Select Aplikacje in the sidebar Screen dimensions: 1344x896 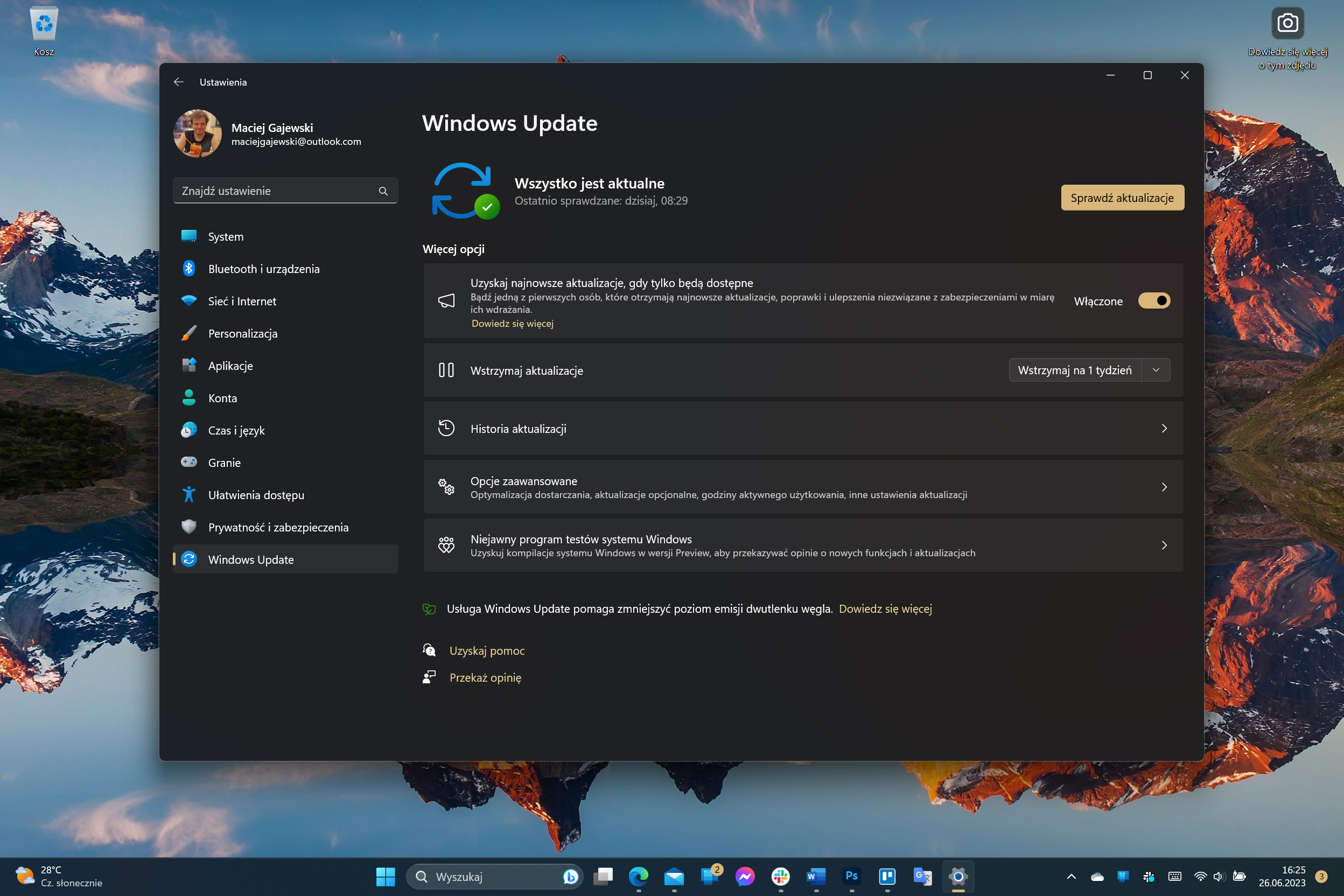point(285,366)
